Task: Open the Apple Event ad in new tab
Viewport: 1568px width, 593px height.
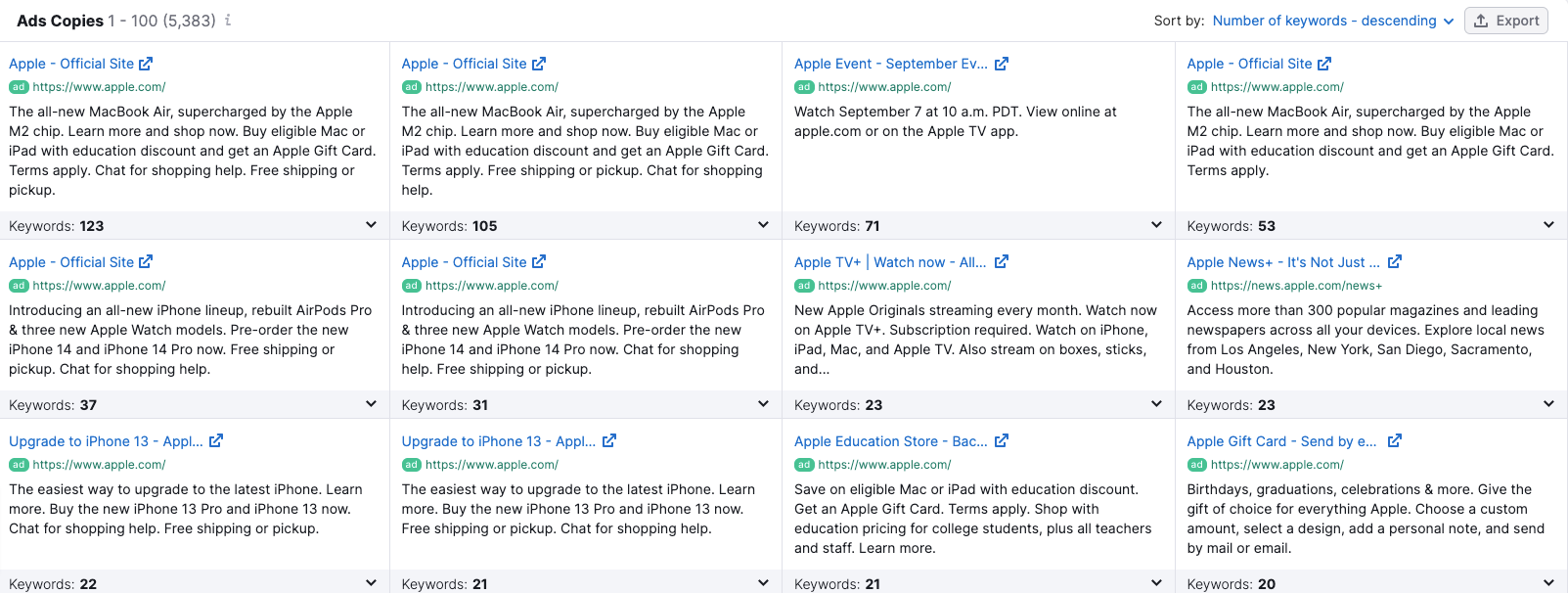Action: point(1001,63)
